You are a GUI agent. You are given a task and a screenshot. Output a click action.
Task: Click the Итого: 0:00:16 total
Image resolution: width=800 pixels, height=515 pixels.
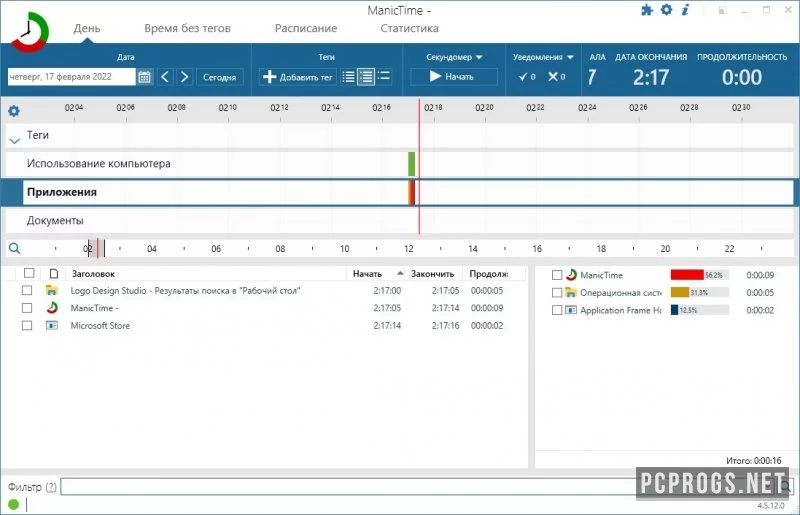tap(754, 460)
